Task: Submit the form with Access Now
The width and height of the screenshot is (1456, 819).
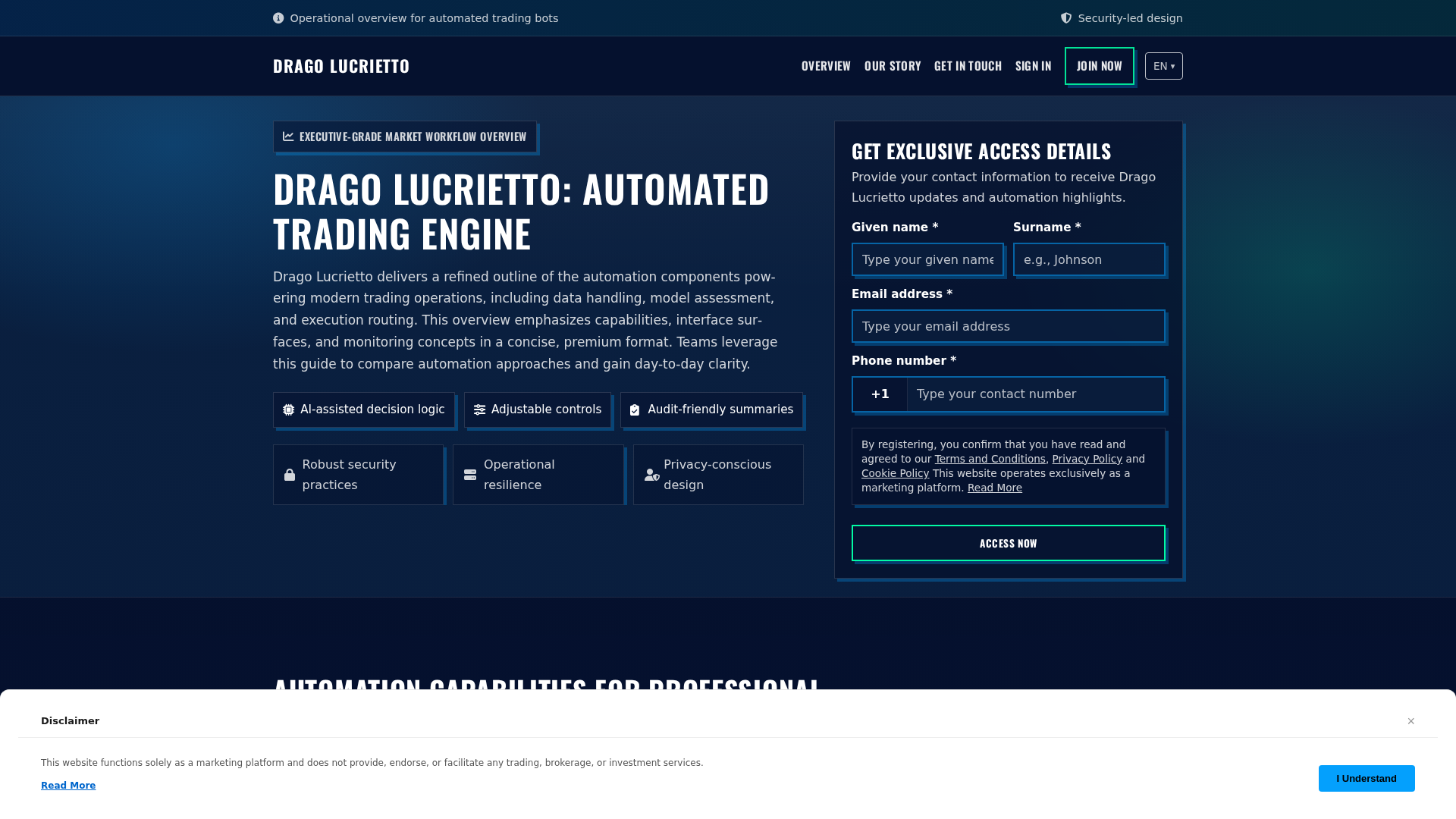Action: [x=1009, y=543]
